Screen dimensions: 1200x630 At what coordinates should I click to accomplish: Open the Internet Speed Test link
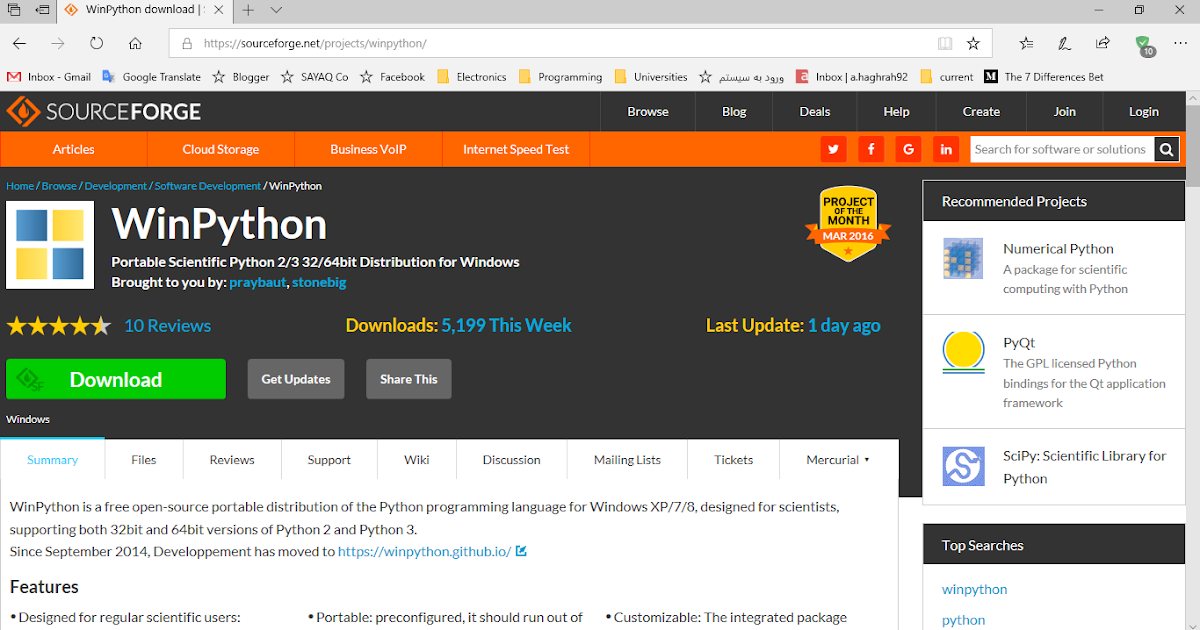pos(516,149)
